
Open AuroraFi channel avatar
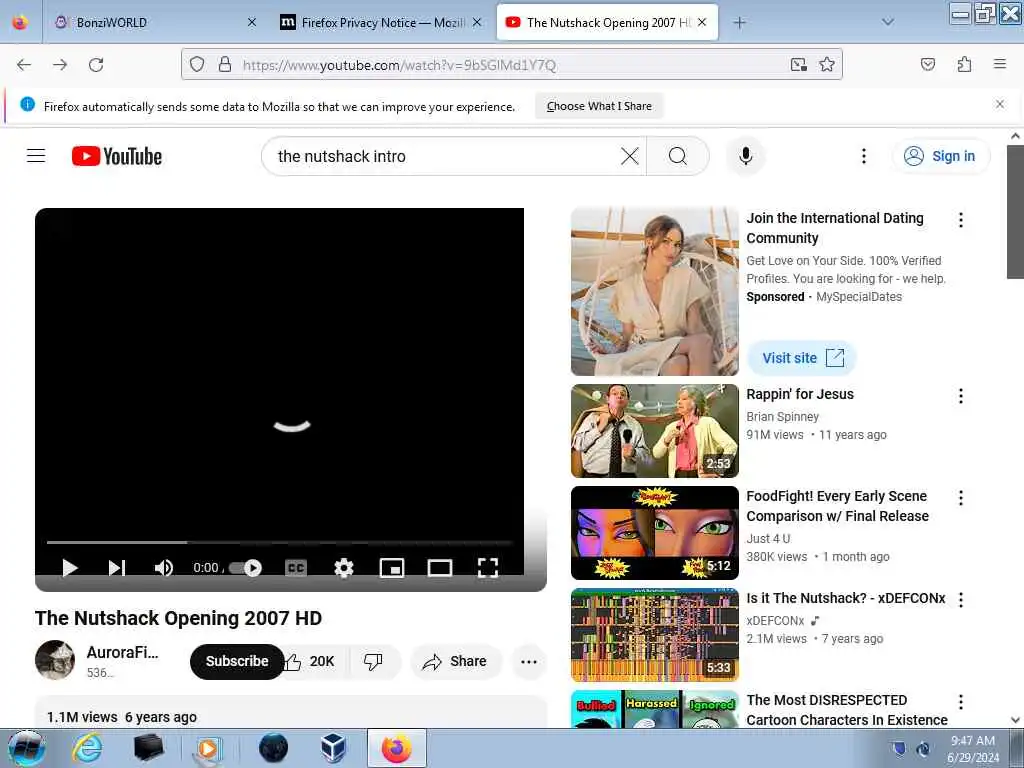55,660
